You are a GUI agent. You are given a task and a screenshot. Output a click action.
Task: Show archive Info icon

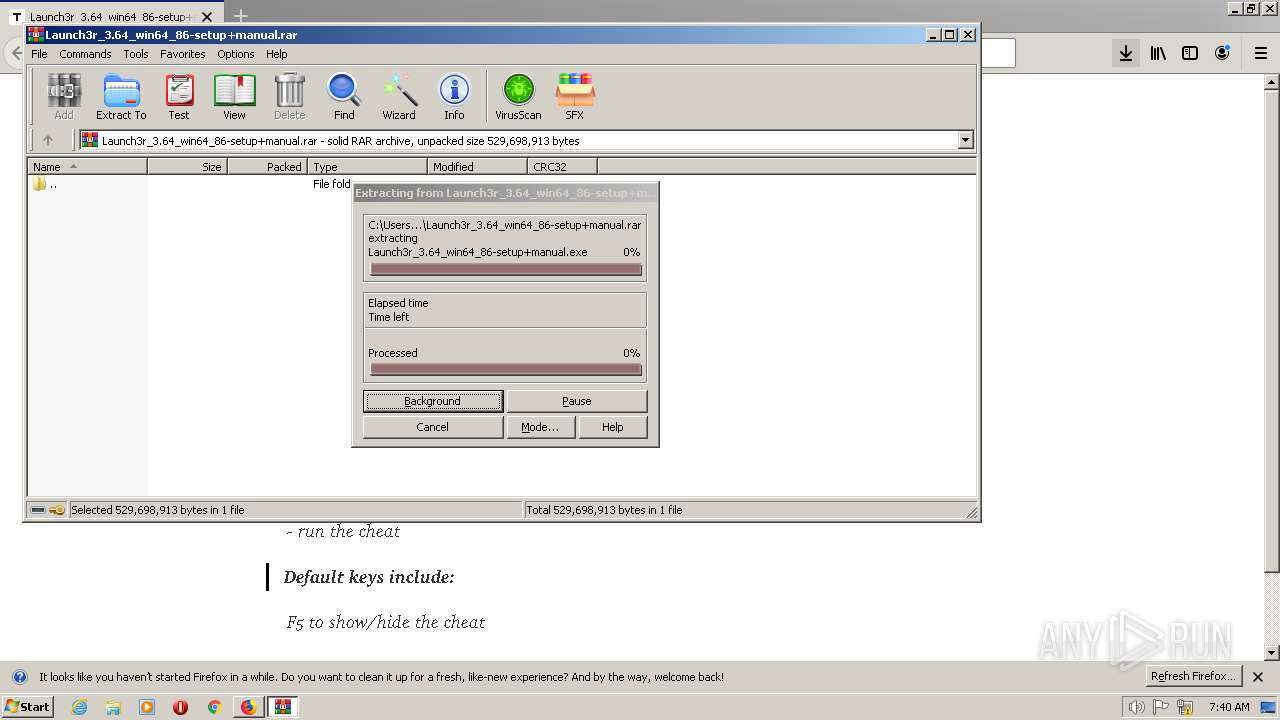tap(454, 97)
